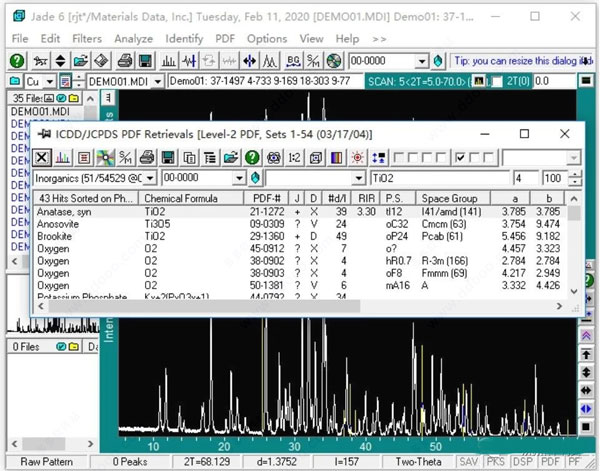The image size is (600, 471).
Task: Click the eraser icon in main toolbar
Action: click(x=101, y=61)
